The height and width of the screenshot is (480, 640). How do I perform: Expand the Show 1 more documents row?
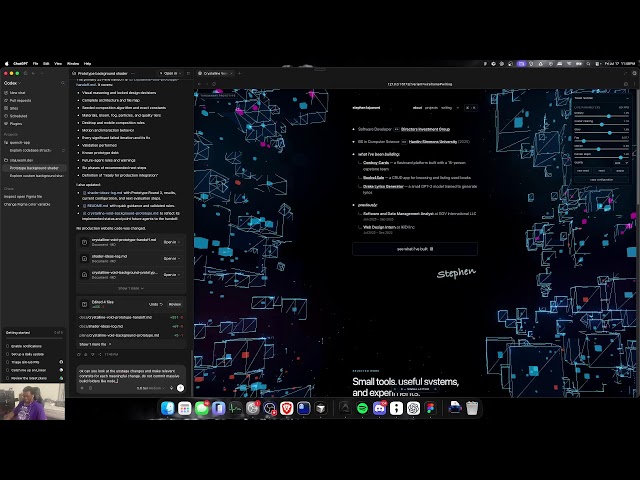pyautogui.click(x=131, y=288)
